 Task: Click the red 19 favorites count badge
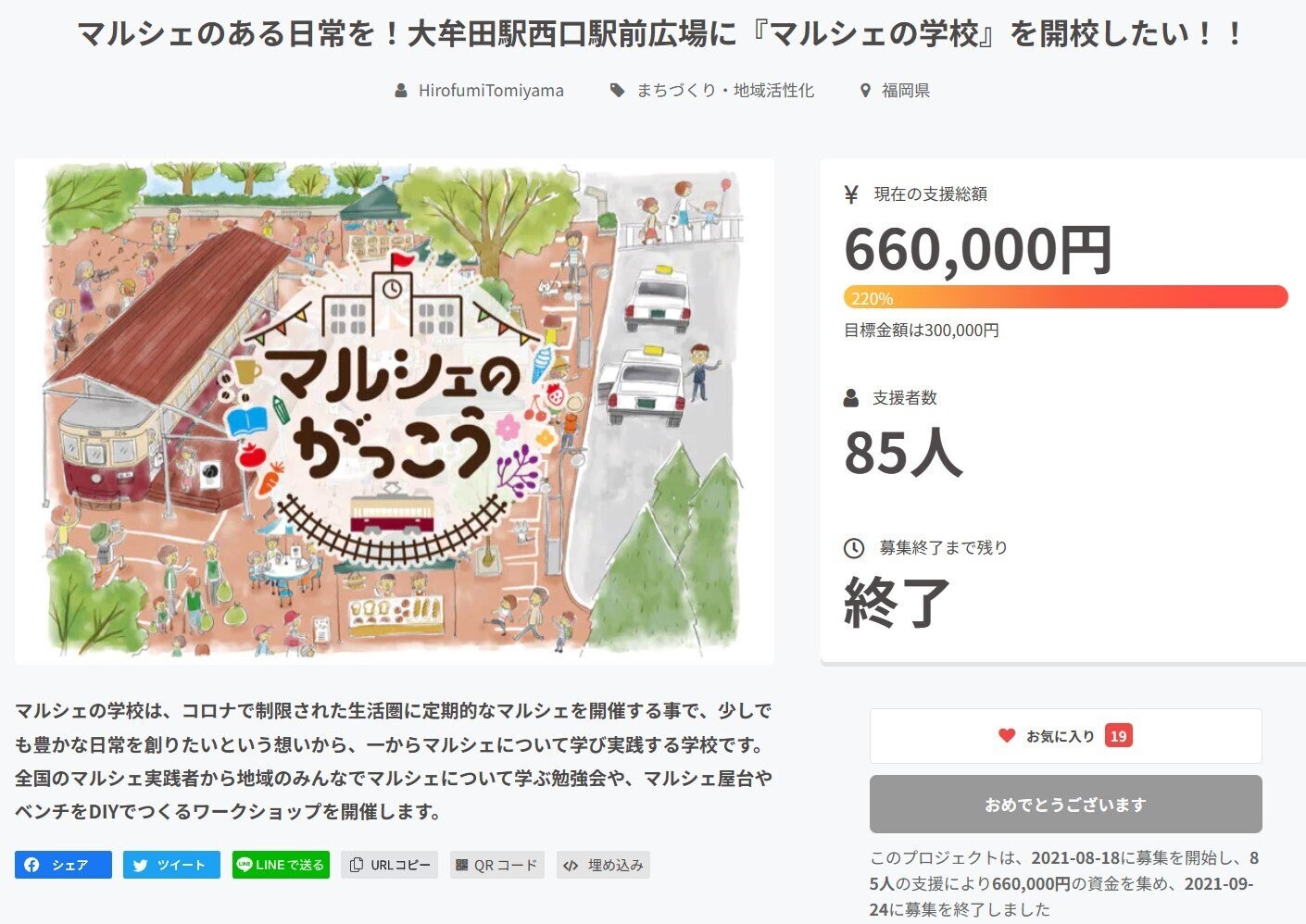pos(1118,736)
